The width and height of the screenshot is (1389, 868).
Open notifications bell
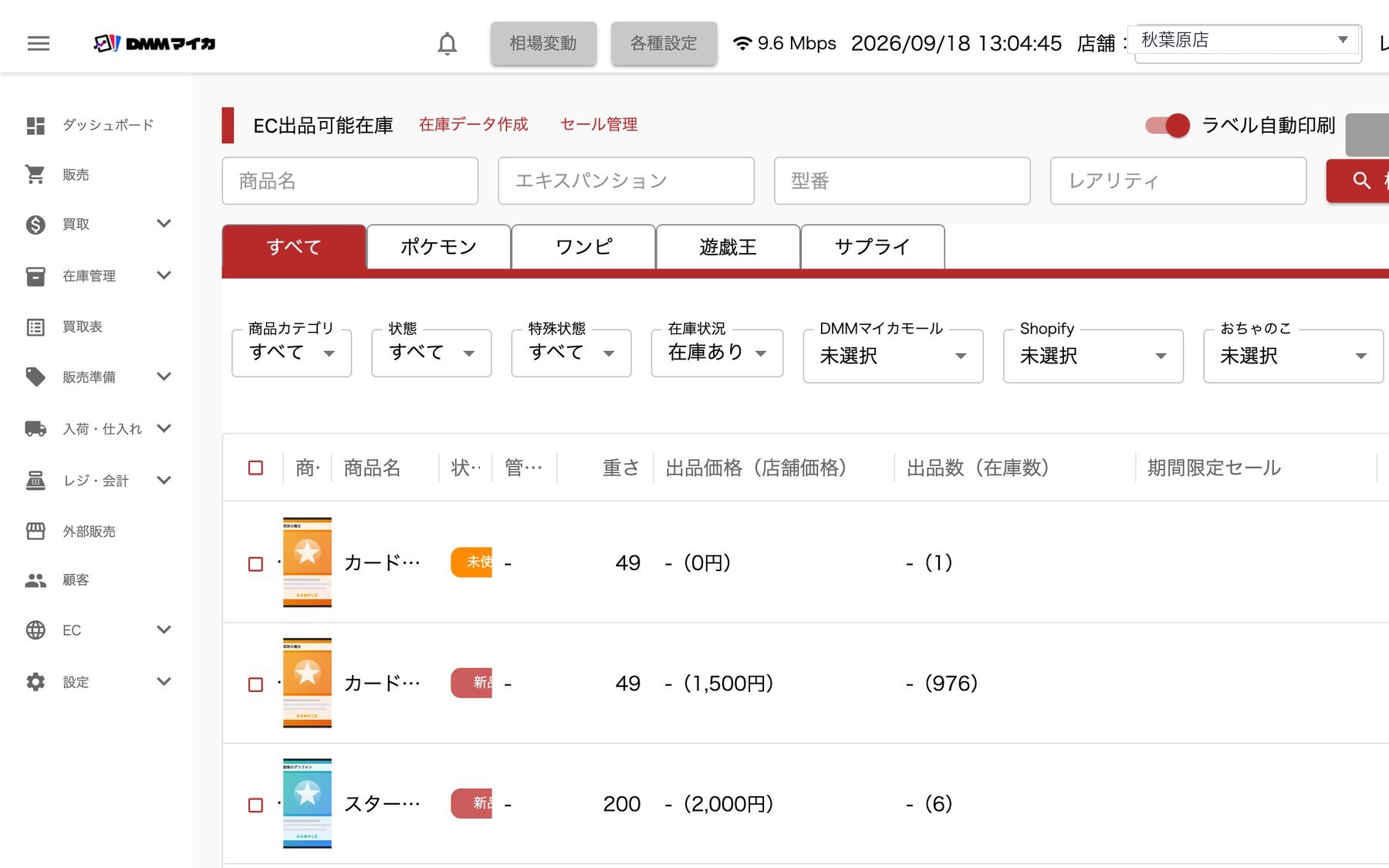pyautogui.click(x=447, y=43)
